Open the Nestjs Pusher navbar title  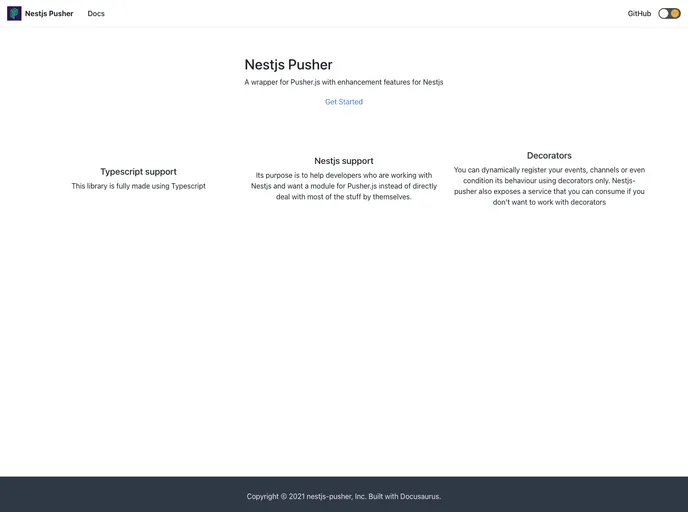49,14
